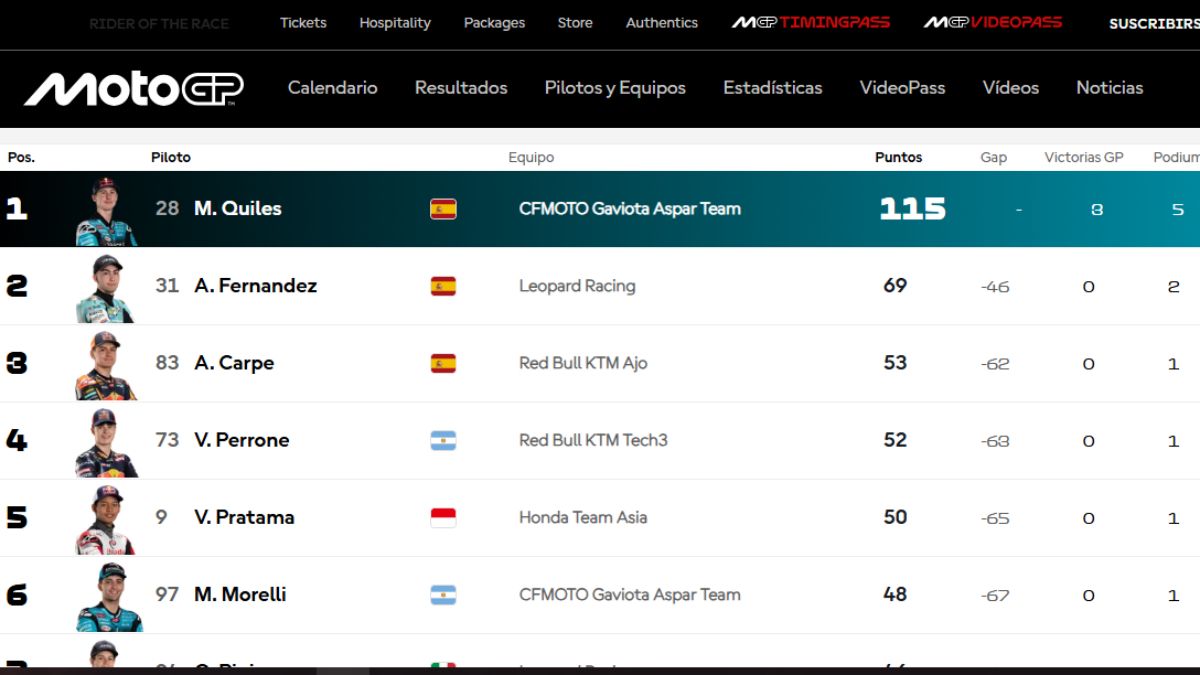
Task: Click the Argentine flag beside M. Morelli
Action: click(x=443, y=595)
